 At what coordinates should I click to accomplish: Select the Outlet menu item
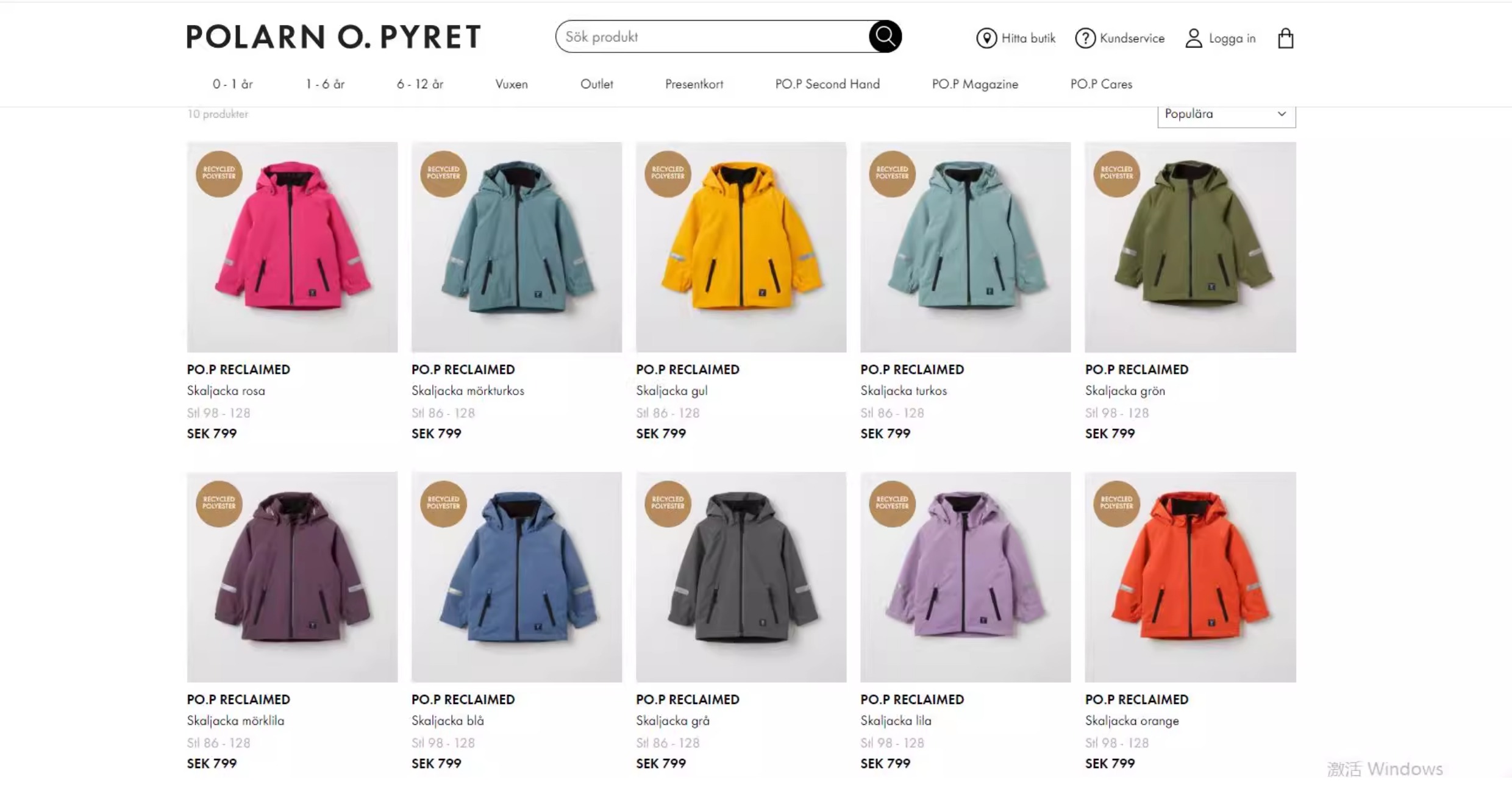[596, 84]
